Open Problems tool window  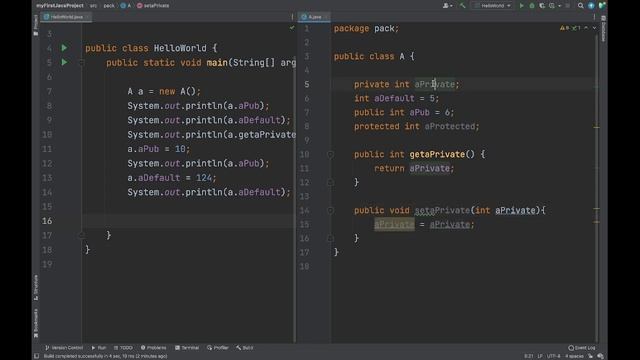[153, 348]
